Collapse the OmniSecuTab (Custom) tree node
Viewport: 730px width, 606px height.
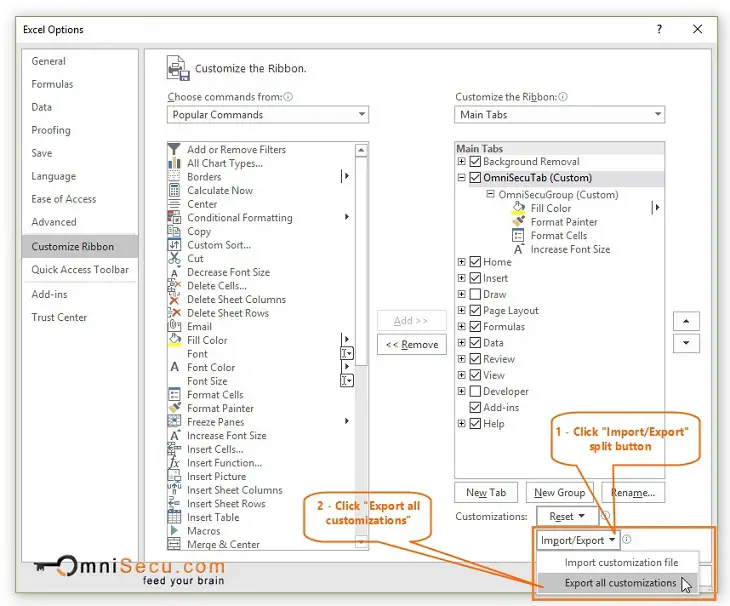[461, 178]
